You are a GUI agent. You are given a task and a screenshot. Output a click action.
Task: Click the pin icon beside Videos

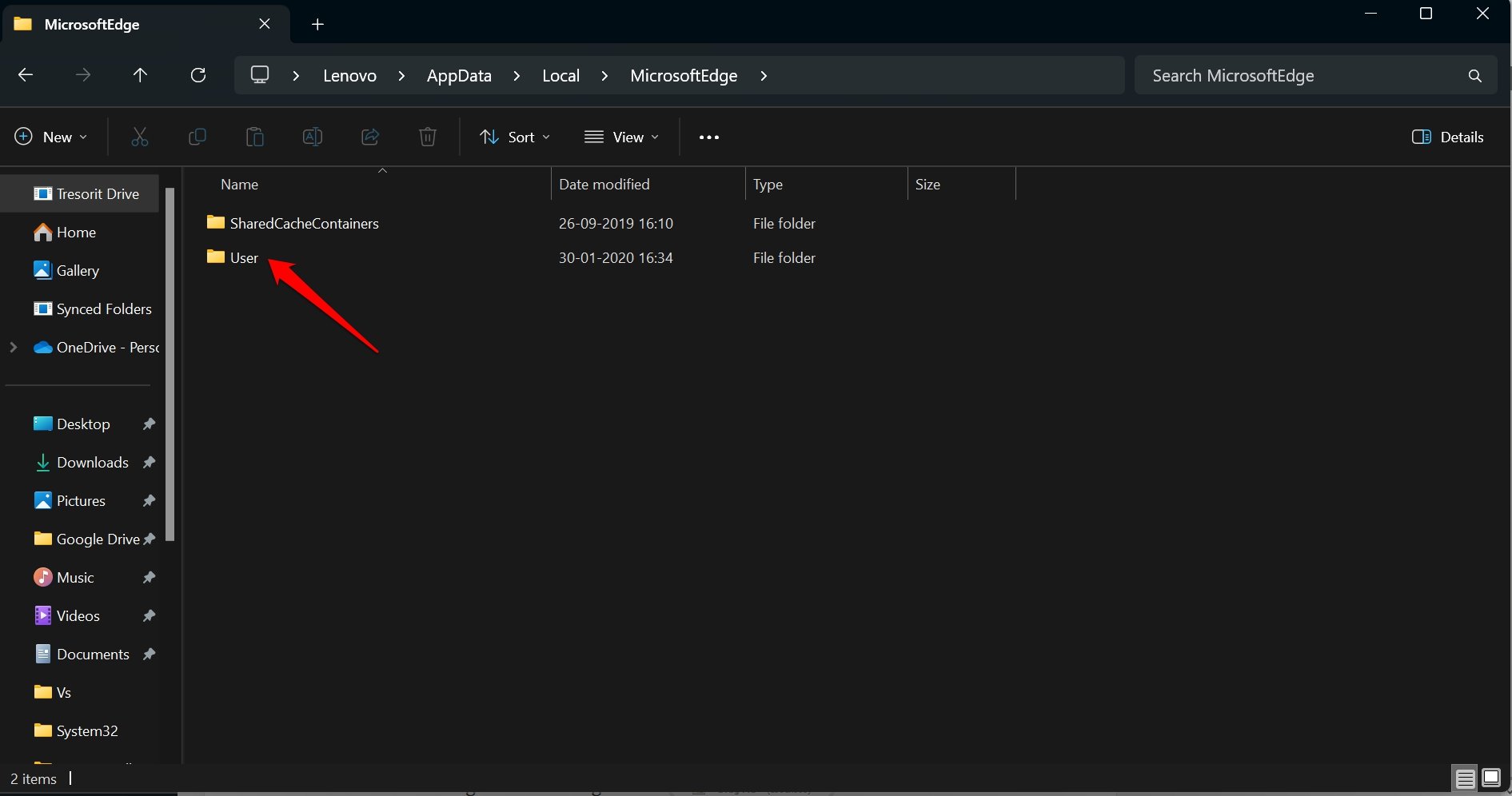(x=149, y=616)
